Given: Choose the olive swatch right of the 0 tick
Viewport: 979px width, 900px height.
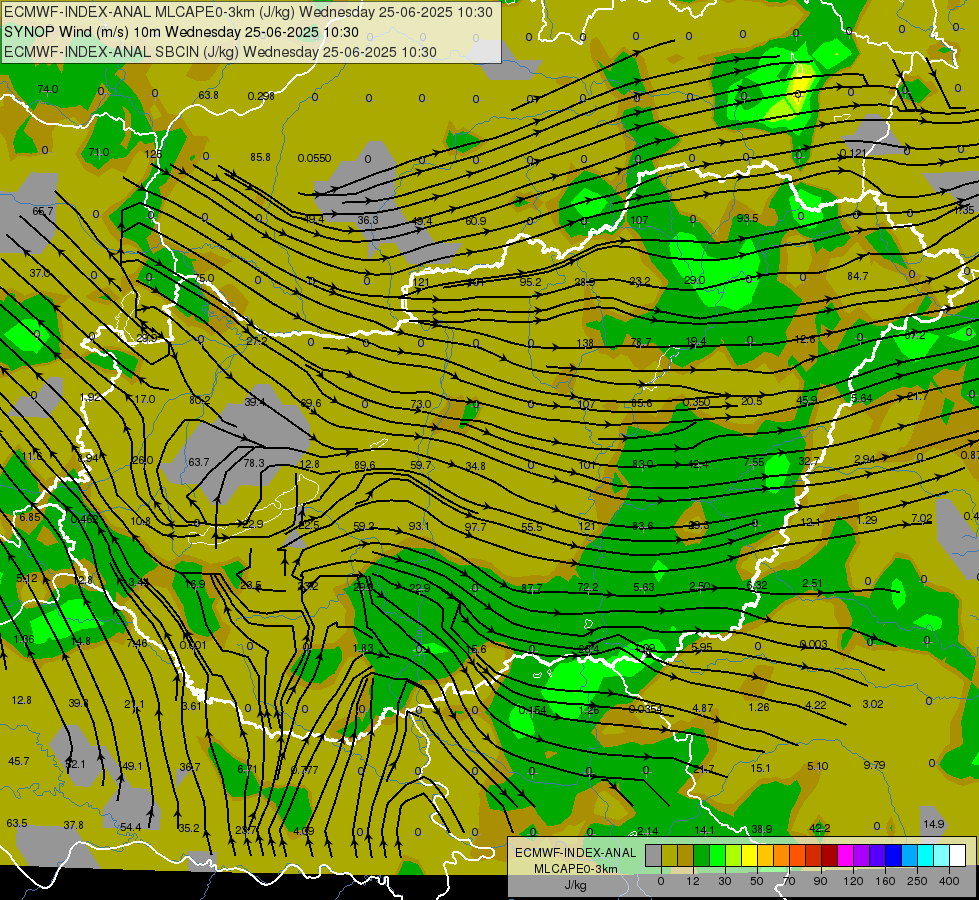Looking at the screenshot, I should (x=669, y=855).
